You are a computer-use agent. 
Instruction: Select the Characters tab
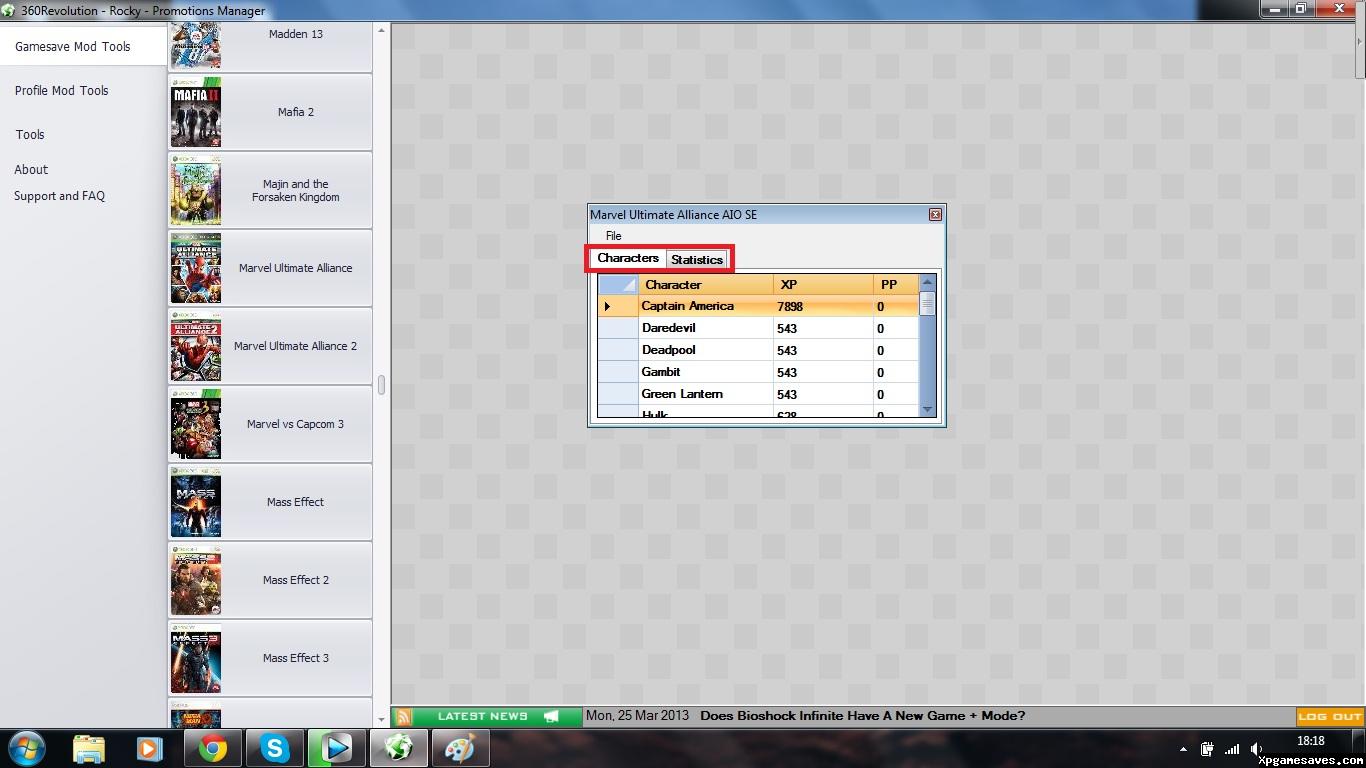tap(628, 258)
